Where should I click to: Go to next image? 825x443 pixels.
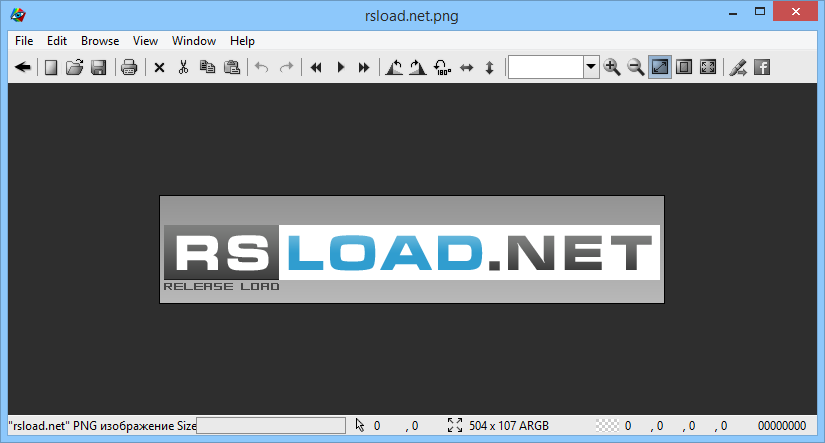click(364, 67)
